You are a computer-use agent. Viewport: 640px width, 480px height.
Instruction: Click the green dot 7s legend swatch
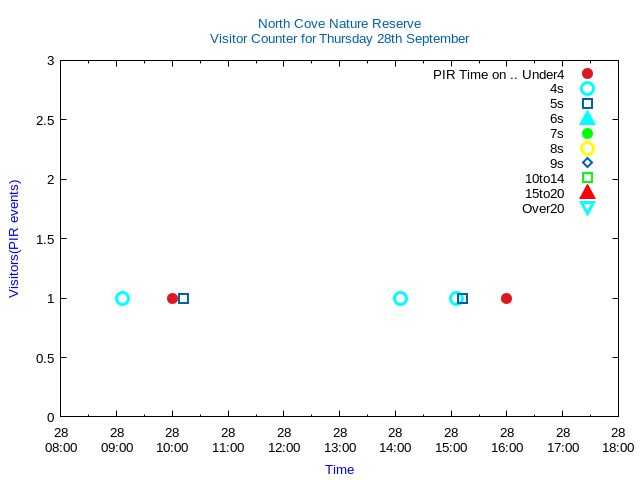[587, 133]
